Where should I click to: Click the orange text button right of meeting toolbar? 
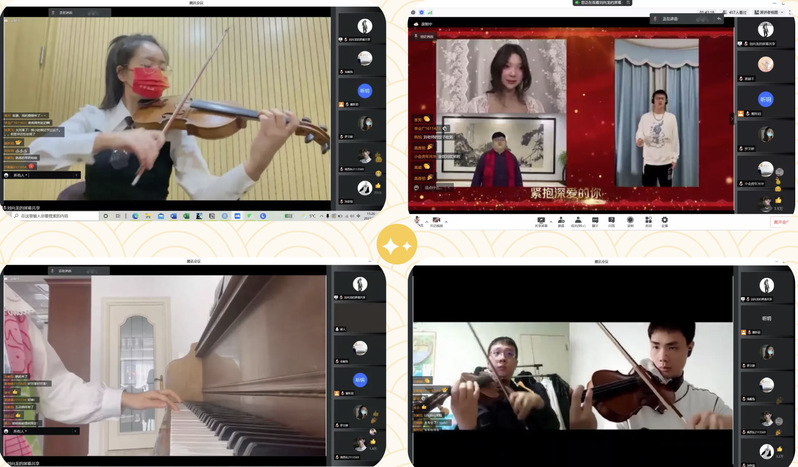click(x=780, y=222)
